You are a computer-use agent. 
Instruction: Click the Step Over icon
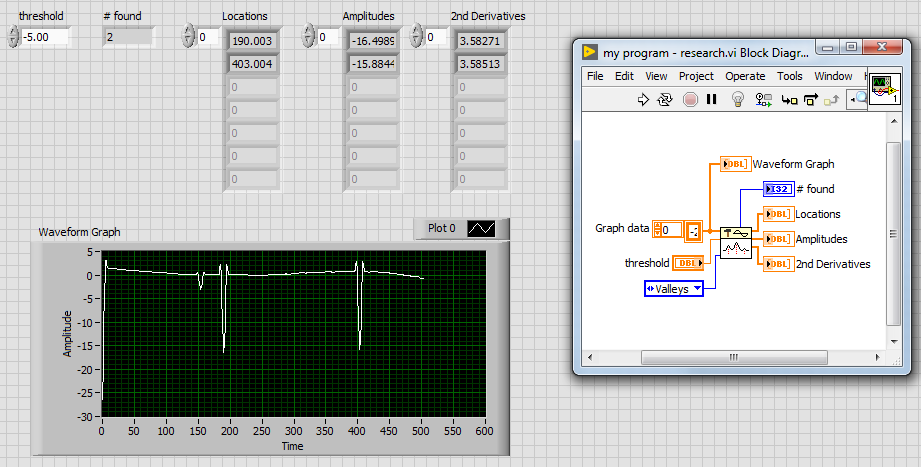click(810, 99)
